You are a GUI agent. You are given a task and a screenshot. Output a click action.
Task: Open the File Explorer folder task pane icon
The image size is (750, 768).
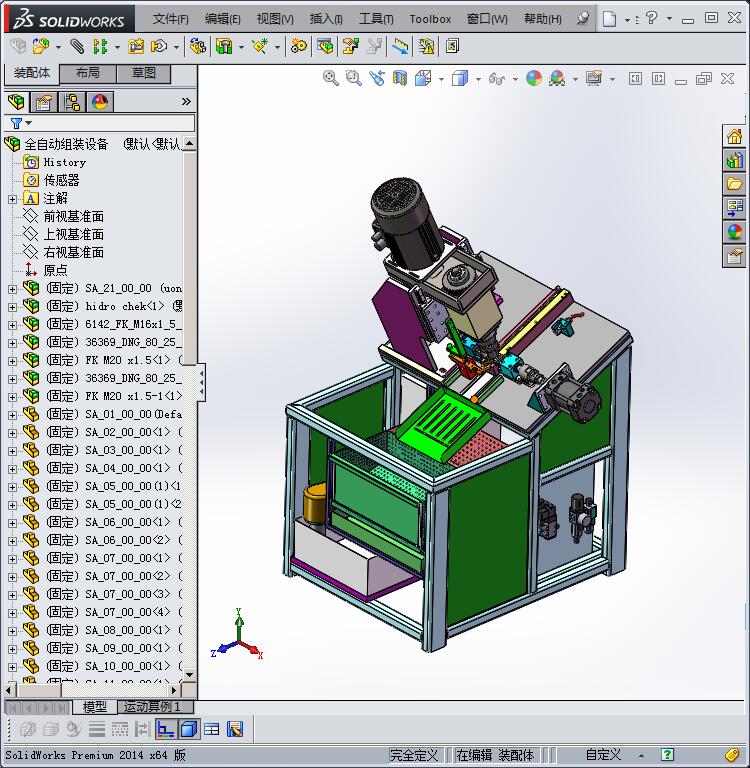(734, 184)
